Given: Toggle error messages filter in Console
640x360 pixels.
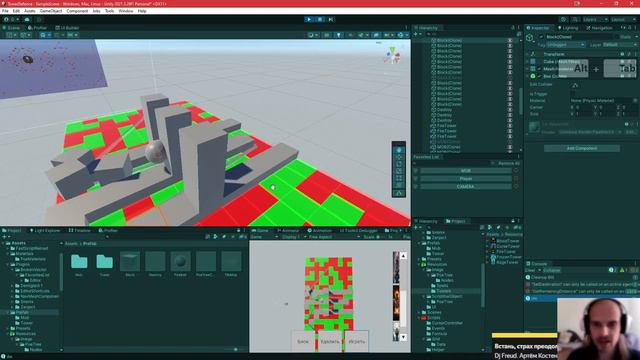Looking at the screenshot, I should [x=633, y=270].
